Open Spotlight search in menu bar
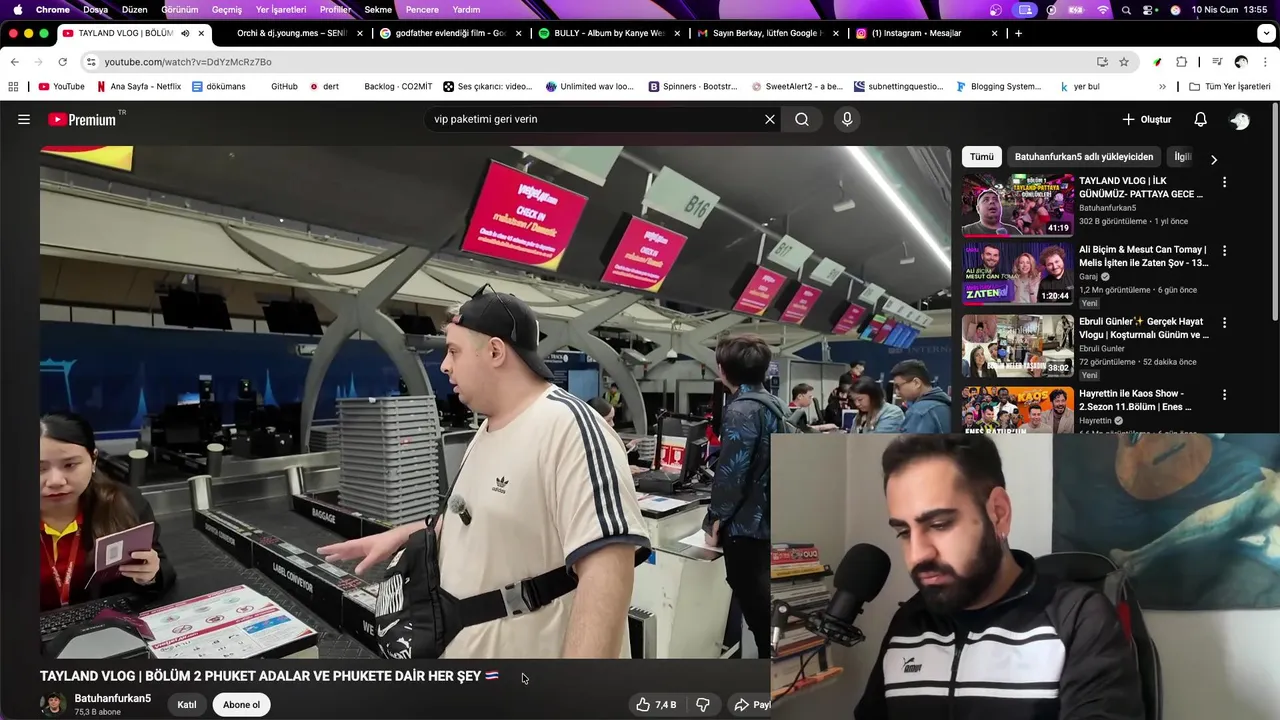This screenshot has width=1280, height=720. [1126, 9]
